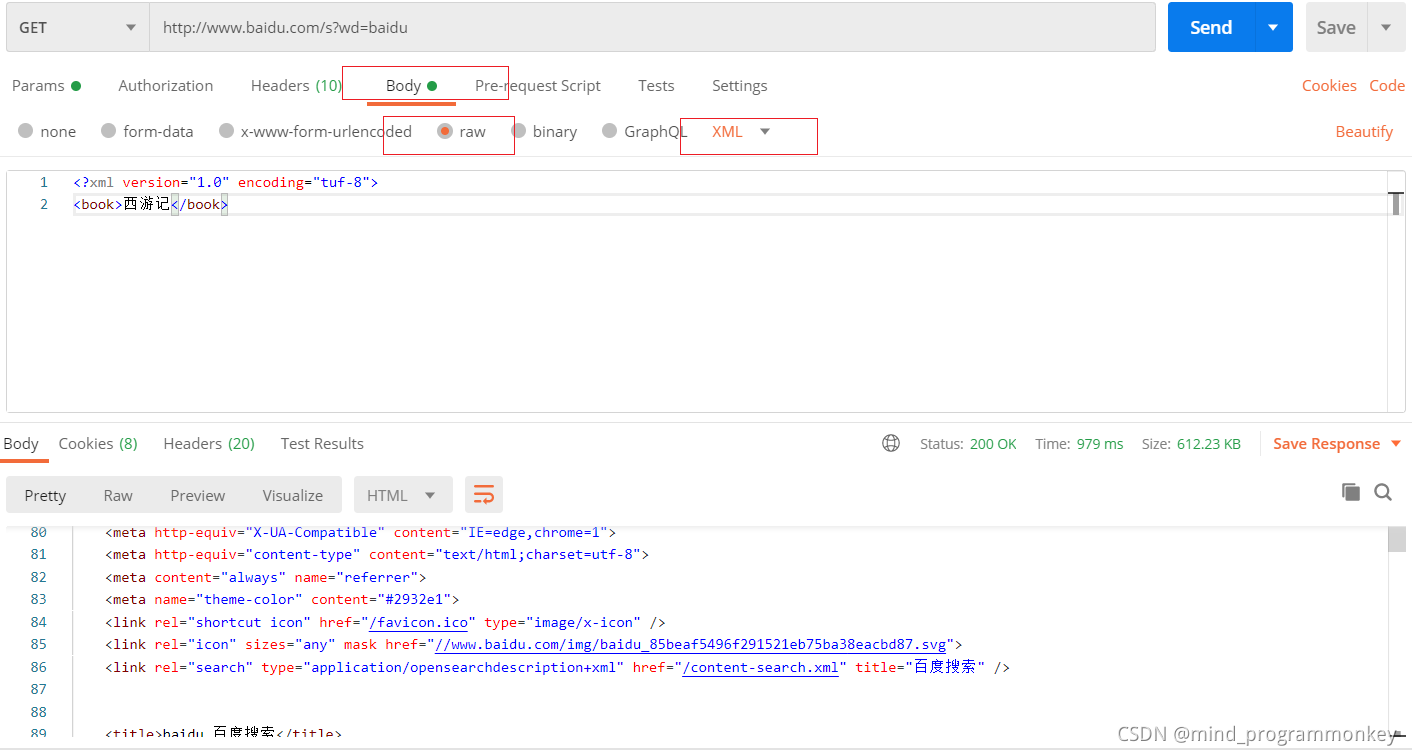Click Beautify to format the body
Image resolution: width=1412 pixels, height=755 pixels.
(1364, 131)
